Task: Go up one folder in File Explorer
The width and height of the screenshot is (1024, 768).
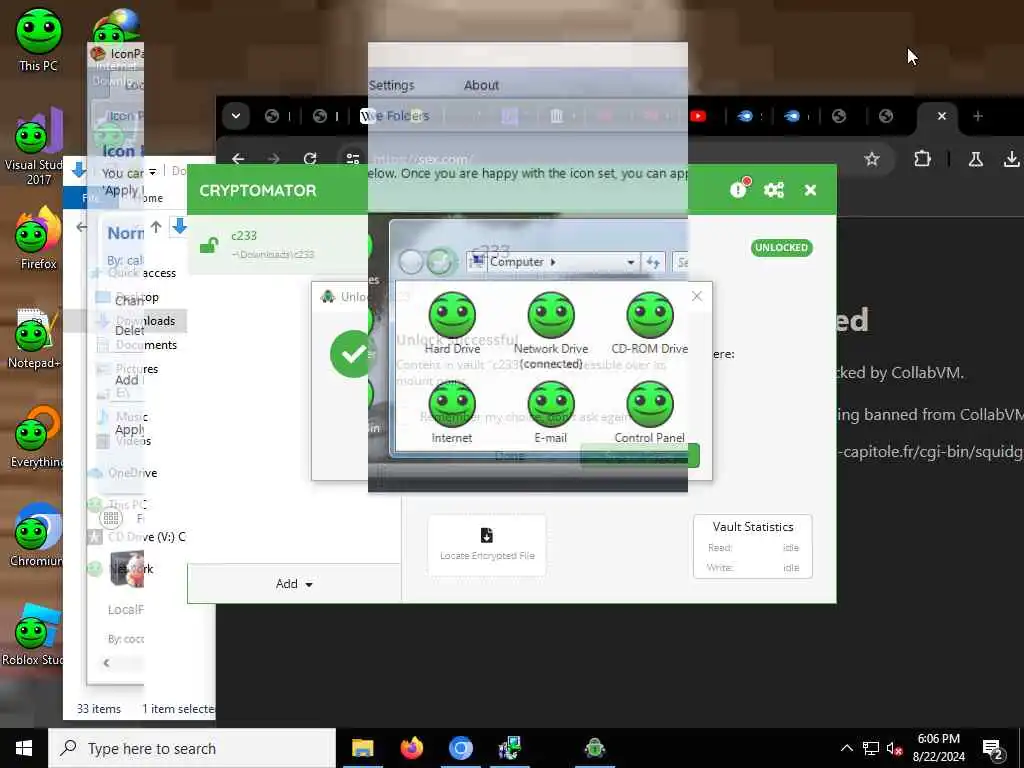Action: (155, 227)
